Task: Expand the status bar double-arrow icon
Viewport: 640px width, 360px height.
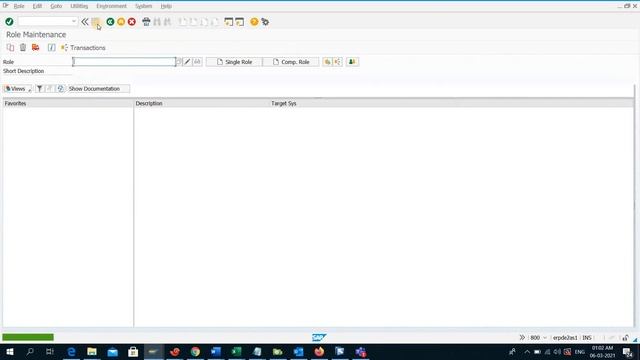Action: pos(522,338)
